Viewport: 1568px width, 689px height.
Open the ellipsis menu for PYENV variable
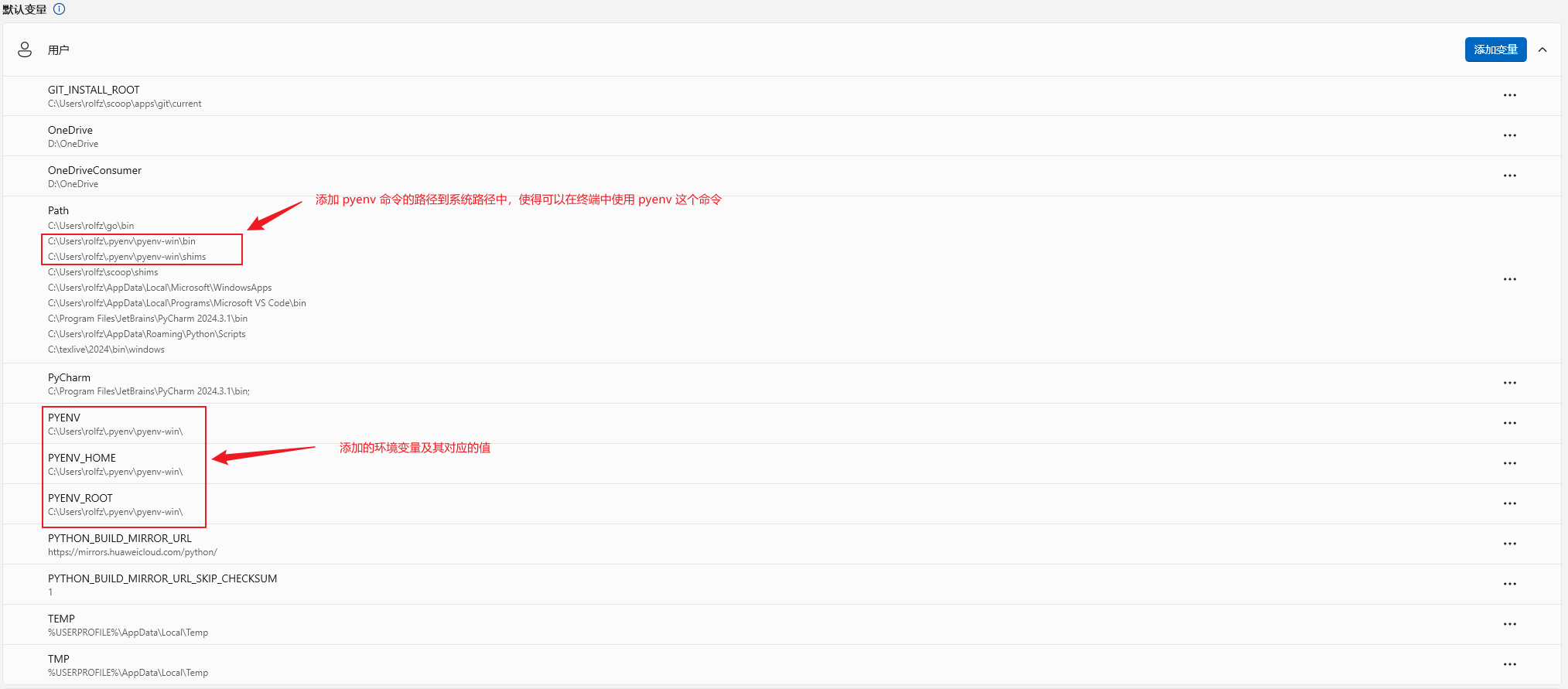1509,423
